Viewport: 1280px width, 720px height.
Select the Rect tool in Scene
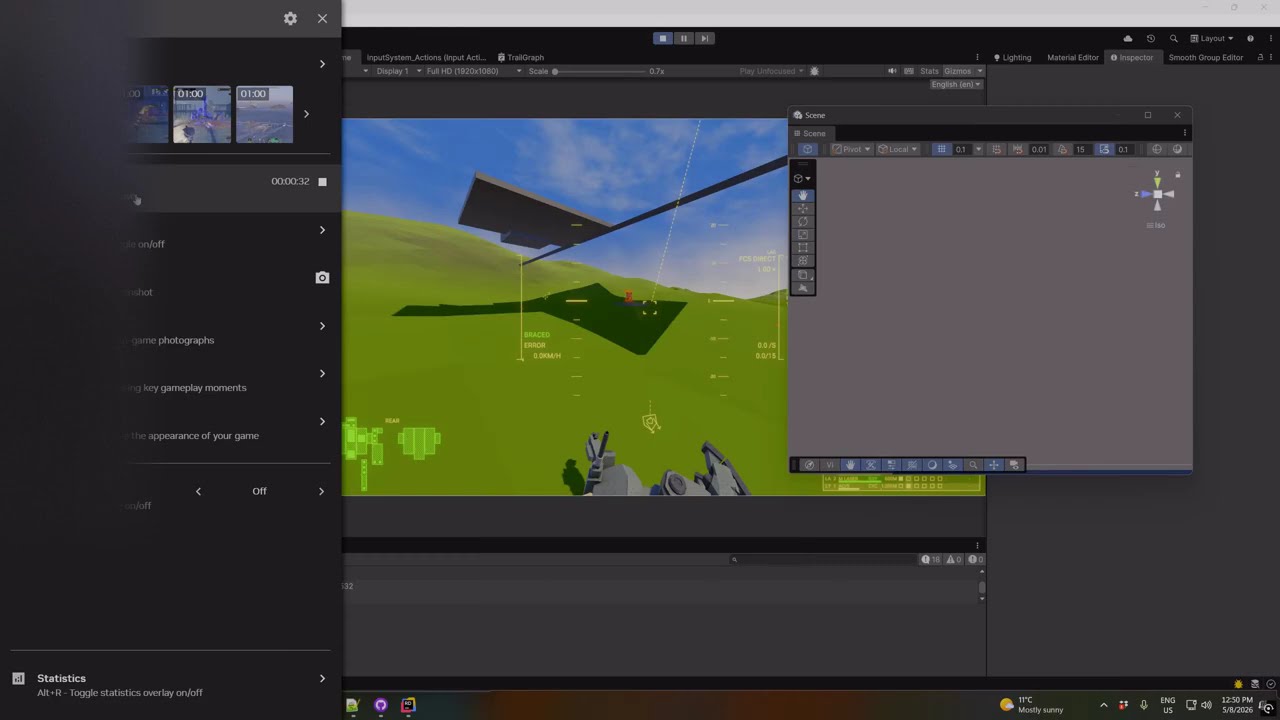click(x=803, y=248)
